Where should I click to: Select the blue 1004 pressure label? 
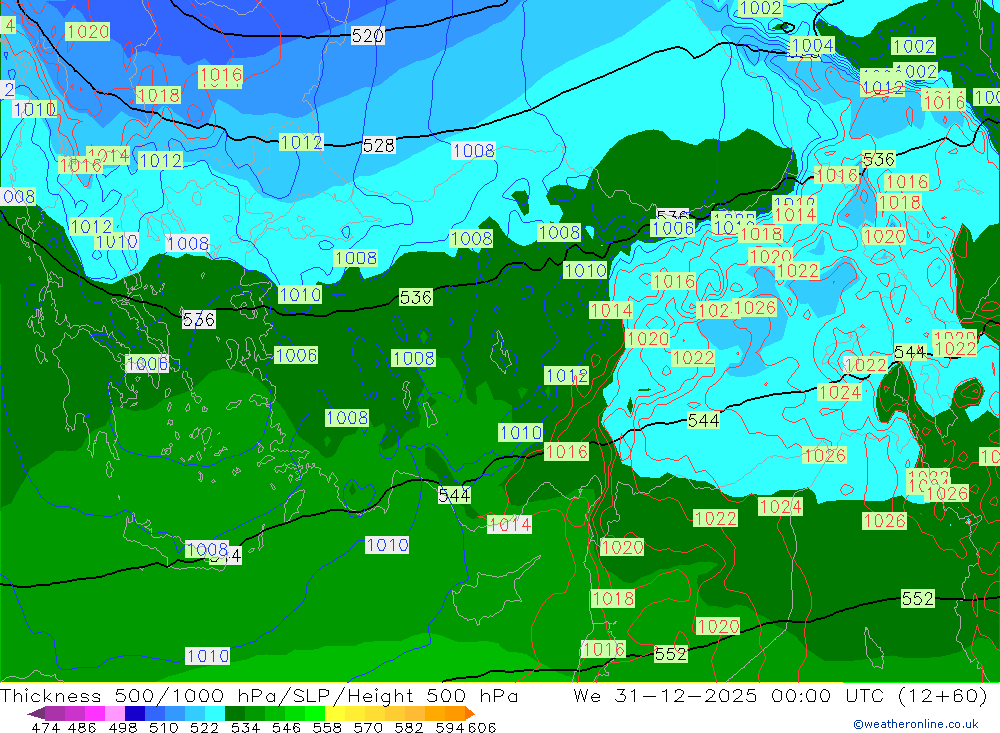(x=812, y=46)
